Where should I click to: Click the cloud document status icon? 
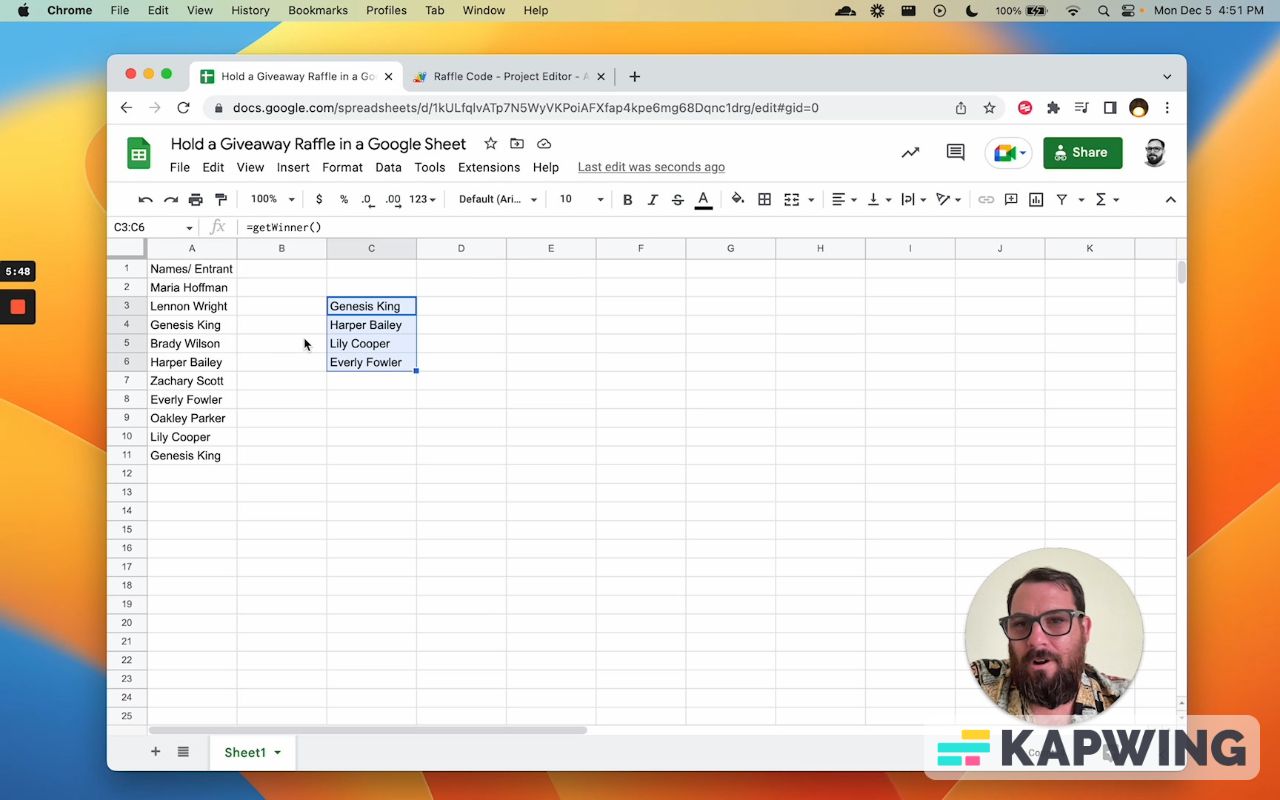[x=544, y=144]
